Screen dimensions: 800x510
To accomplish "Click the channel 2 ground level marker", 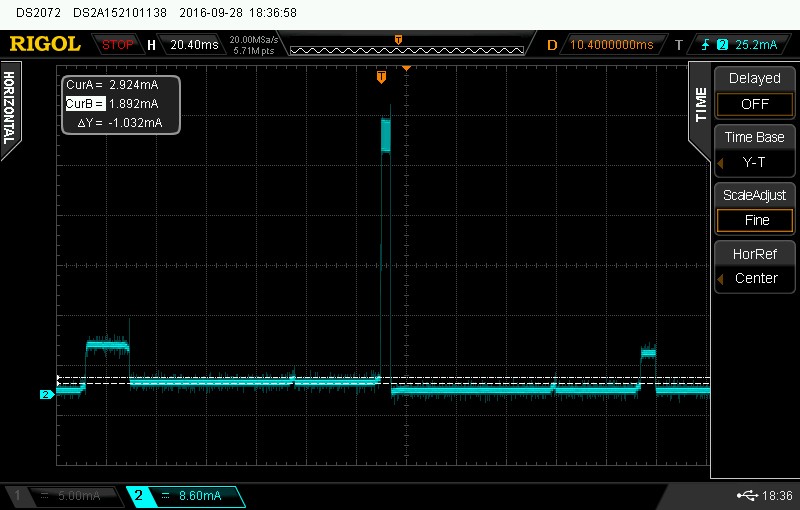I will [x=45, y=395].
